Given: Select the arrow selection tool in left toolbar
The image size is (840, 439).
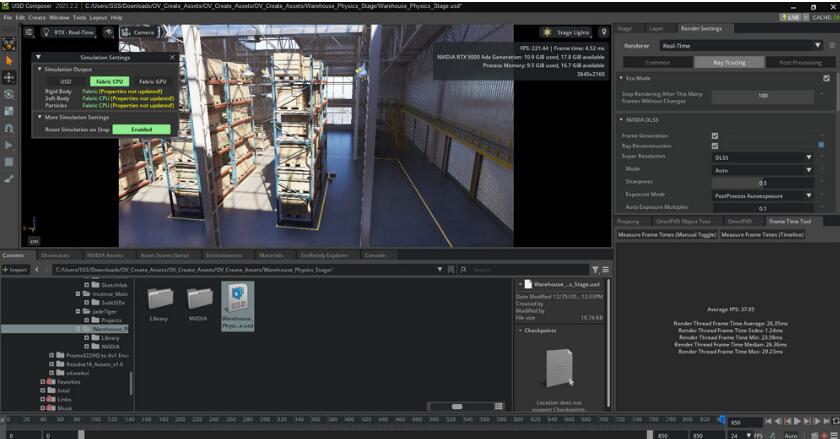Looking at the screenshot, I should [x=10, y=60].
